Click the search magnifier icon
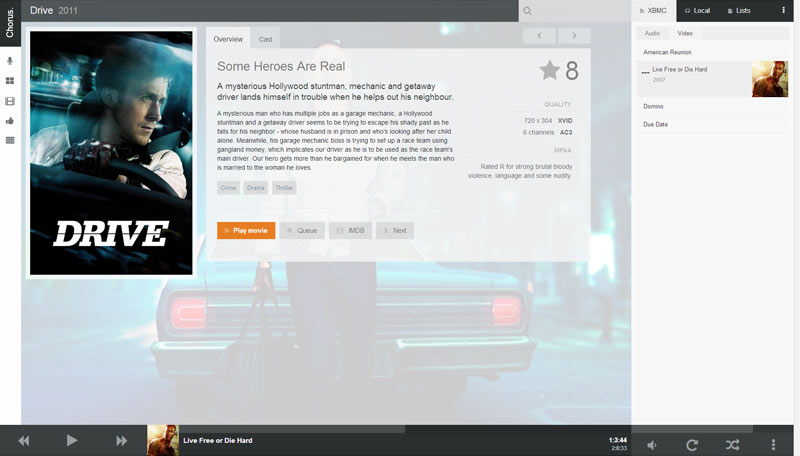 click(x=528, y=11)
